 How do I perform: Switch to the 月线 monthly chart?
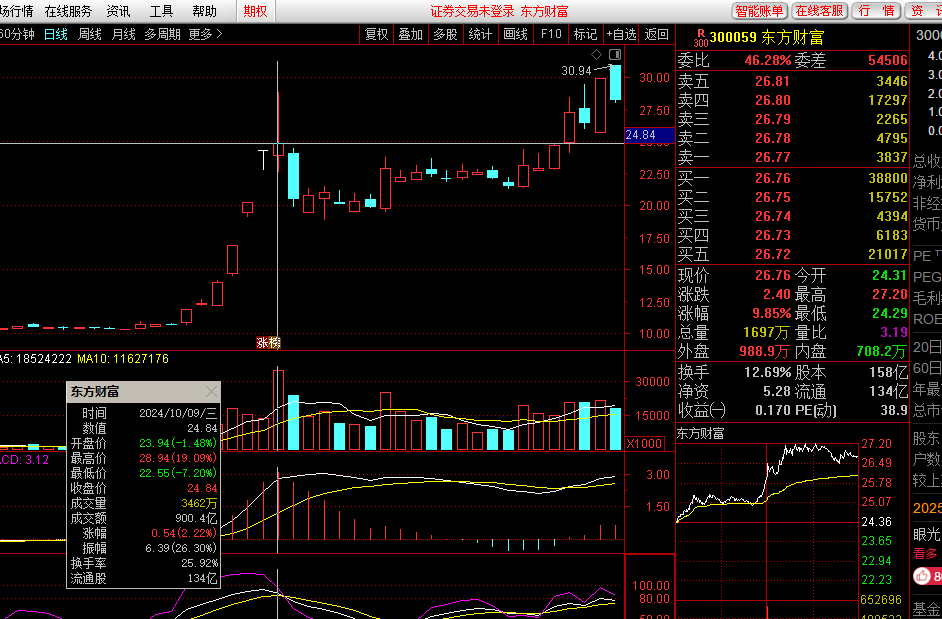click(123, 35)
